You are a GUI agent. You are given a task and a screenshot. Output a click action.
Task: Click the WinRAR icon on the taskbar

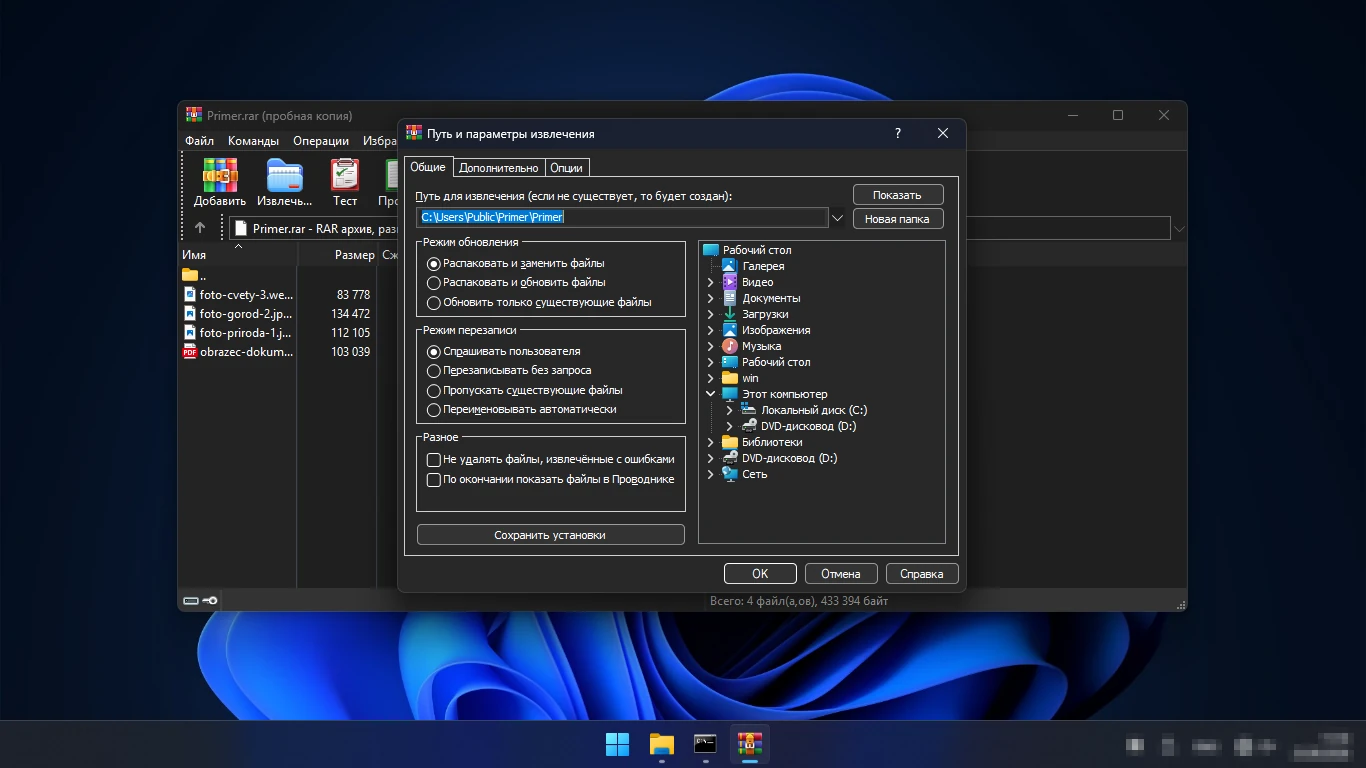tap(750, 744)
